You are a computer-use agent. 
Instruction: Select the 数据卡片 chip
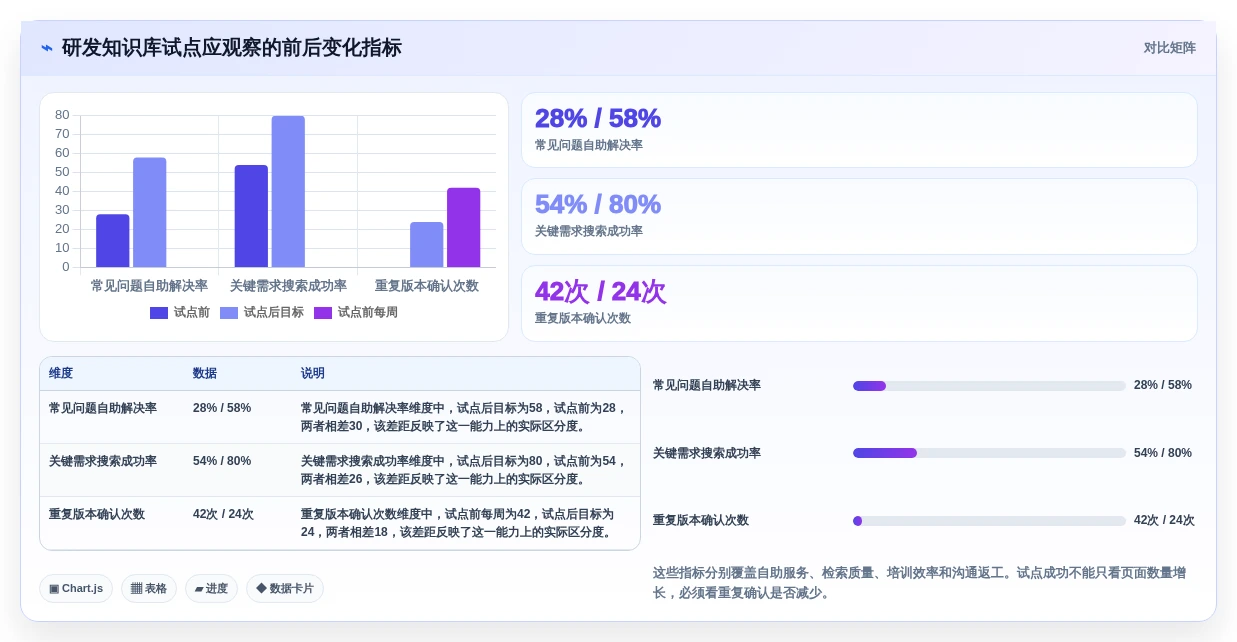tap(285, 589)
